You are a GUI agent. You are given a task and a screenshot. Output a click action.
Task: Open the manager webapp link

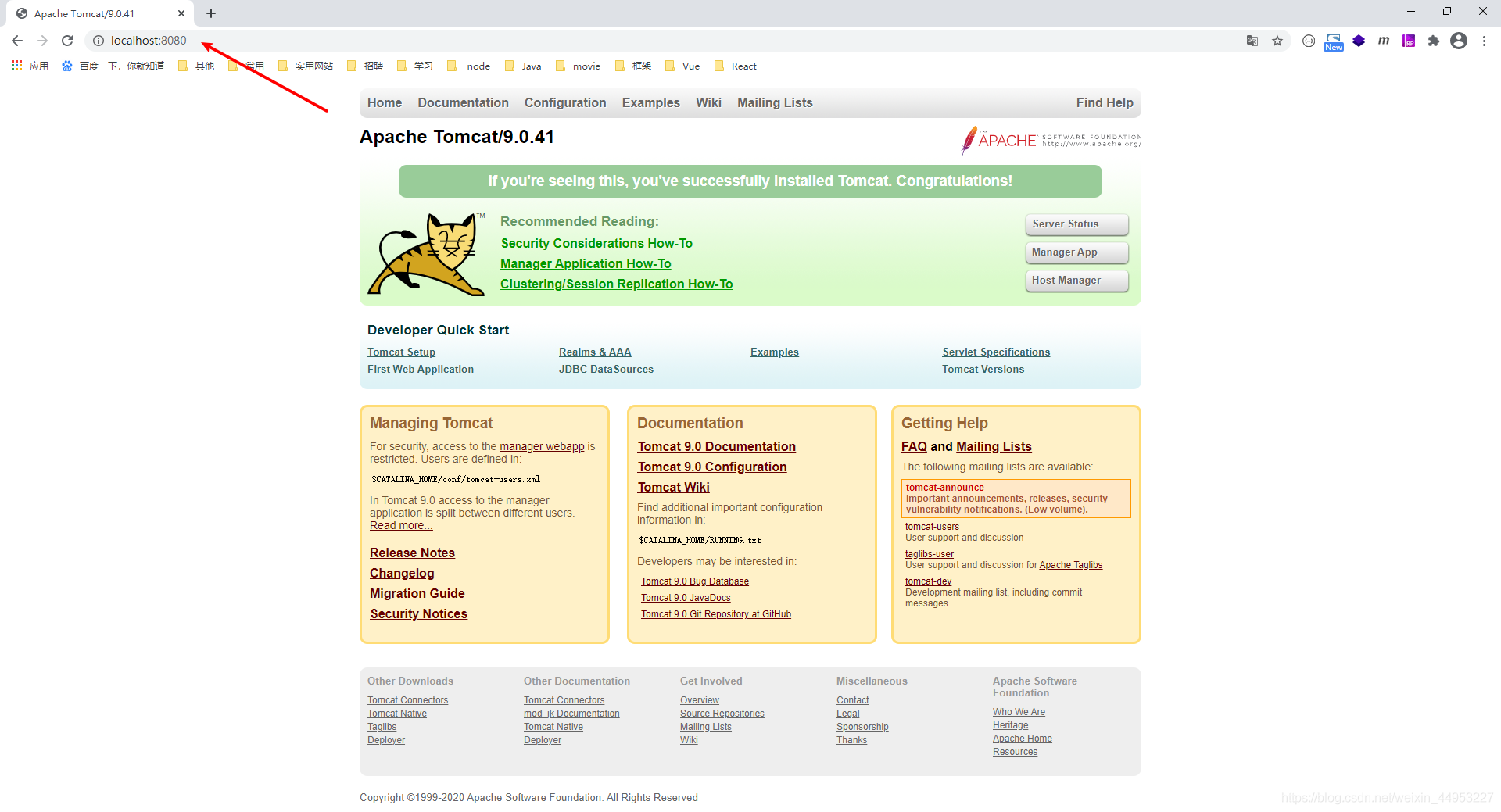point(542,446)
